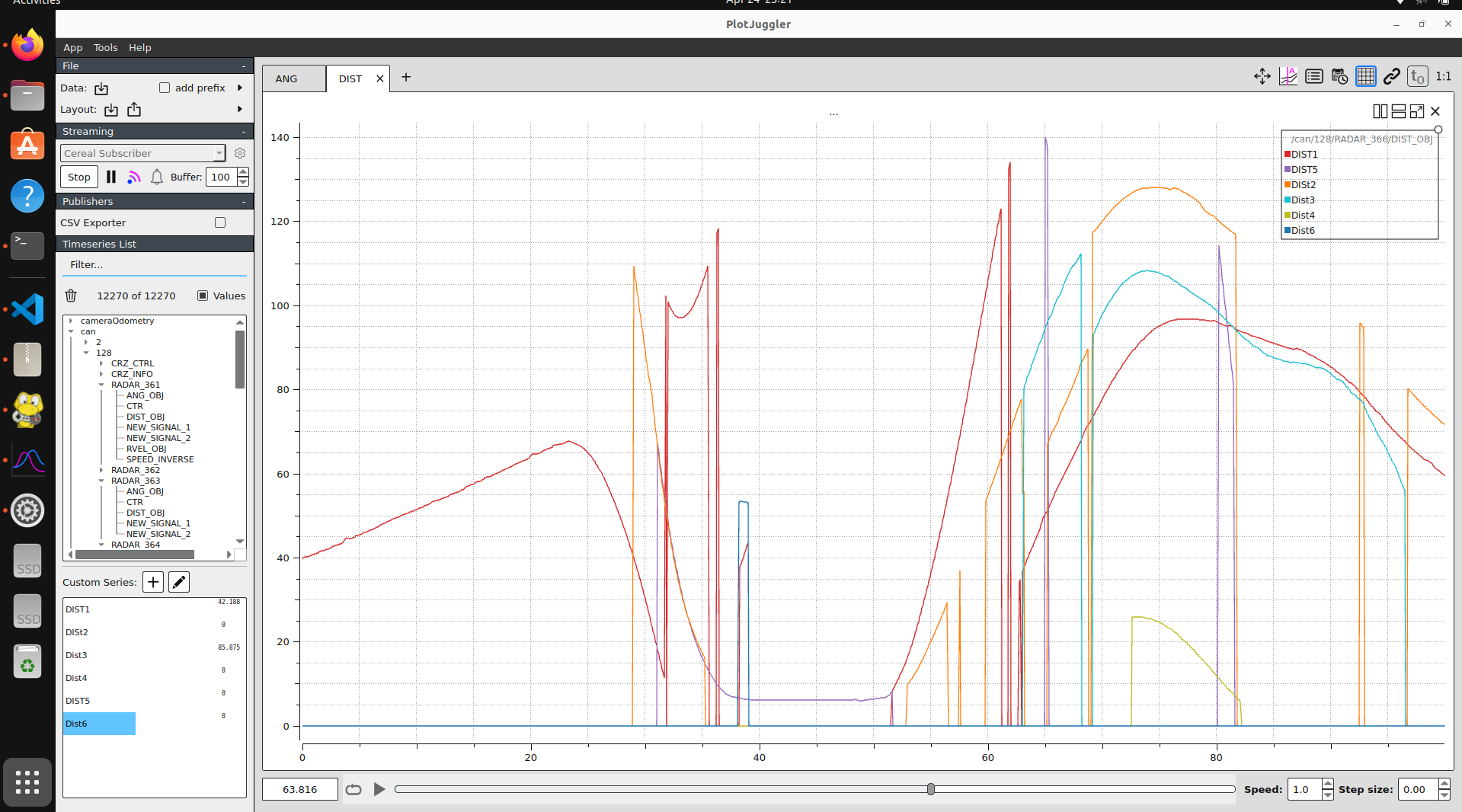
Task: Select the pan and zoom tool
Action: [x=1262, y=76]
